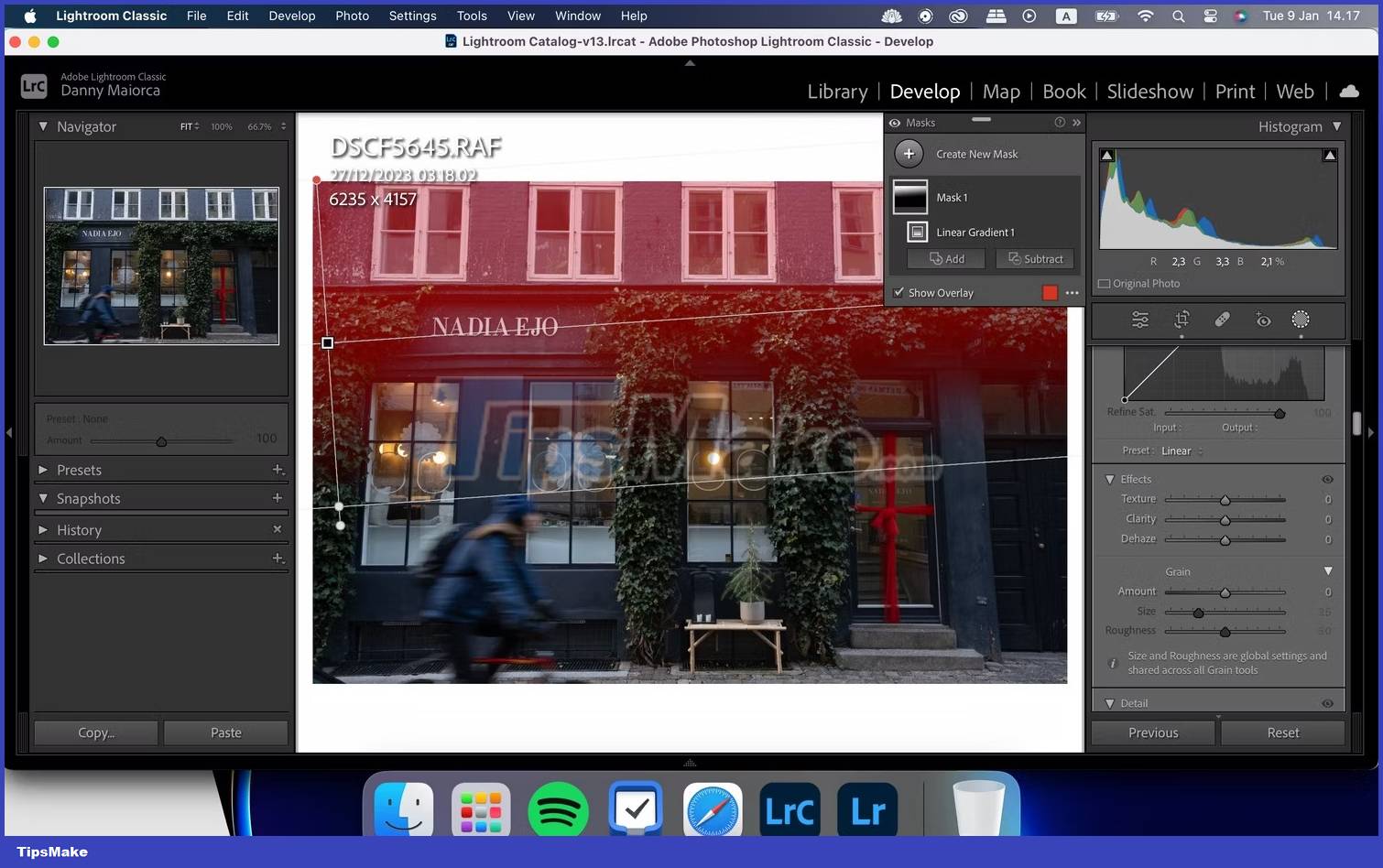
Task: Open the Linear Gradient 1 component
Action: (975, 232)
